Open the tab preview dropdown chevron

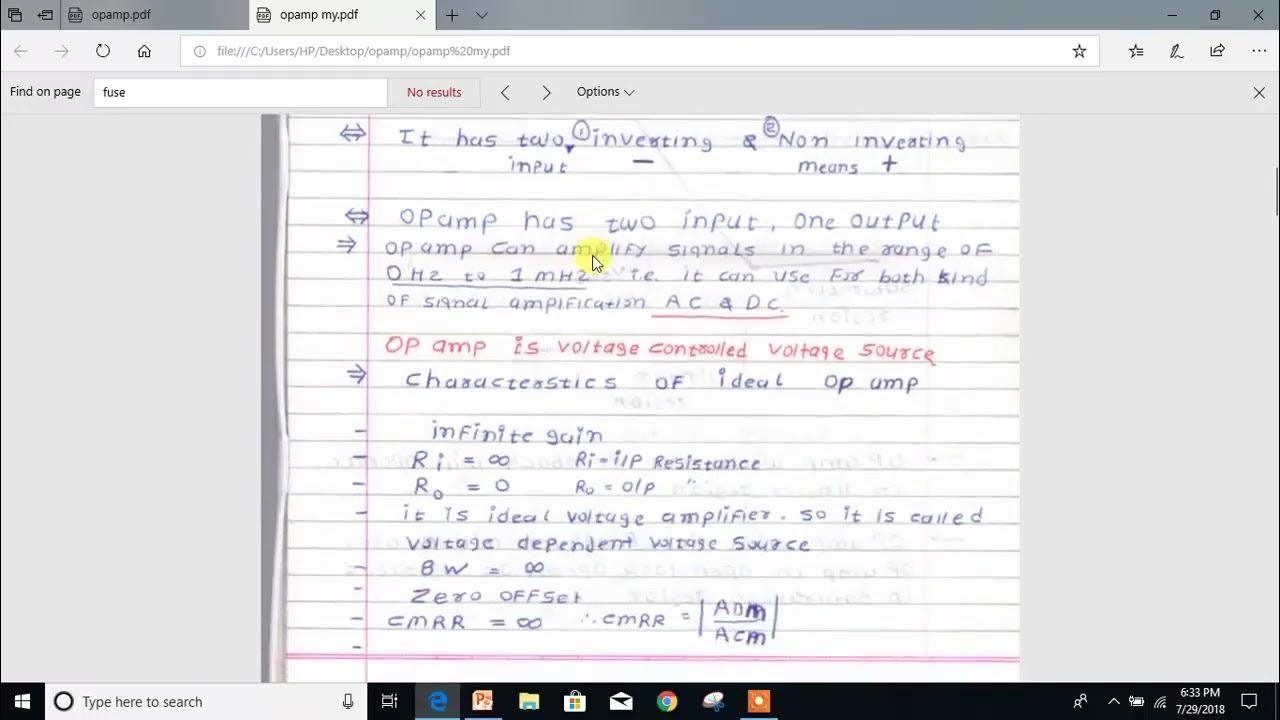482,15
